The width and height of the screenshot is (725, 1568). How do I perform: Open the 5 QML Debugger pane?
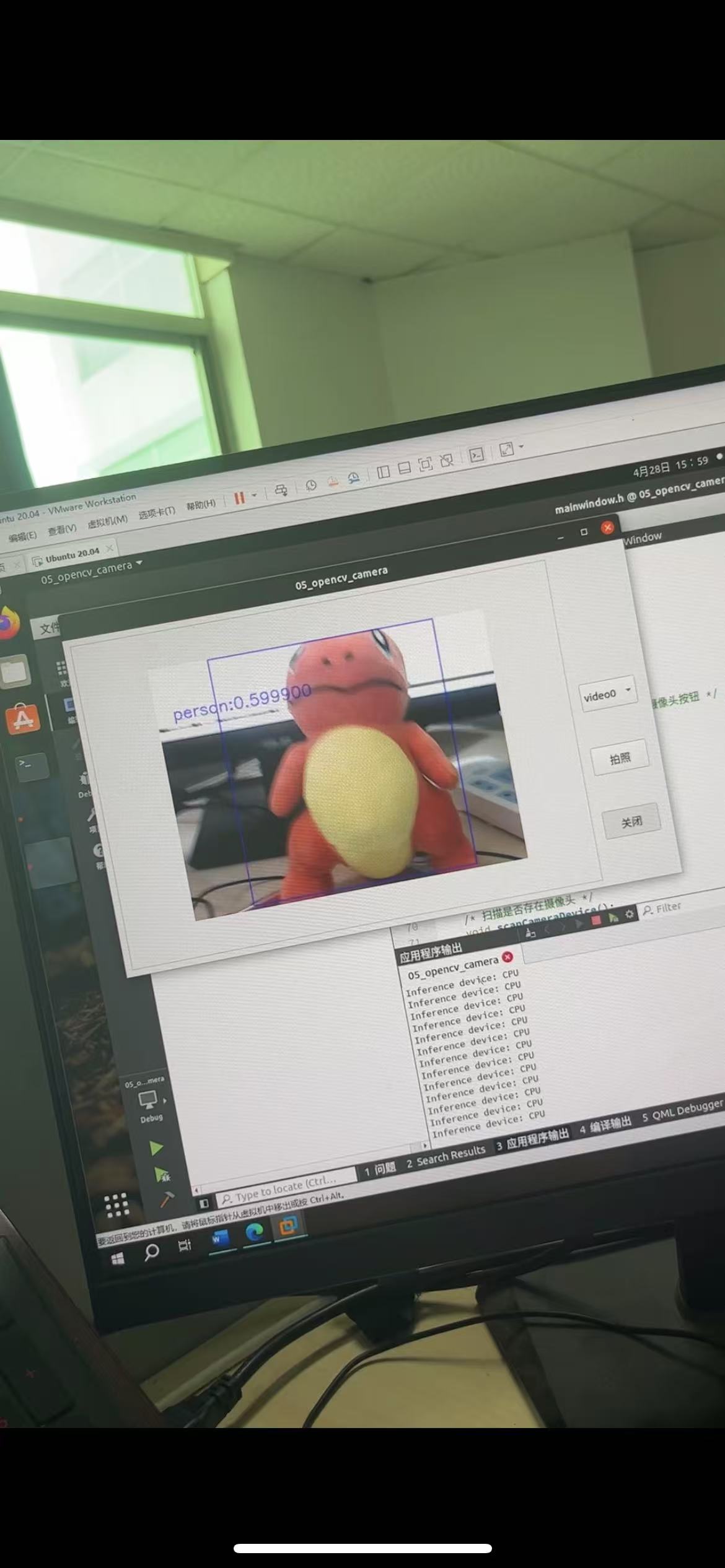(682, 1112)
